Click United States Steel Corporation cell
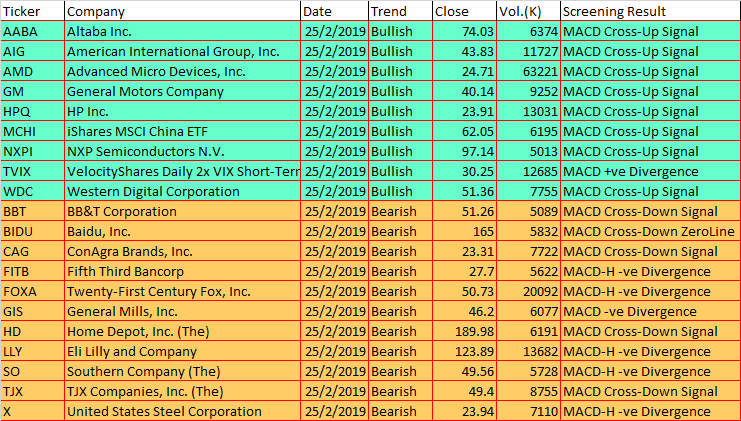 [182, 411]
